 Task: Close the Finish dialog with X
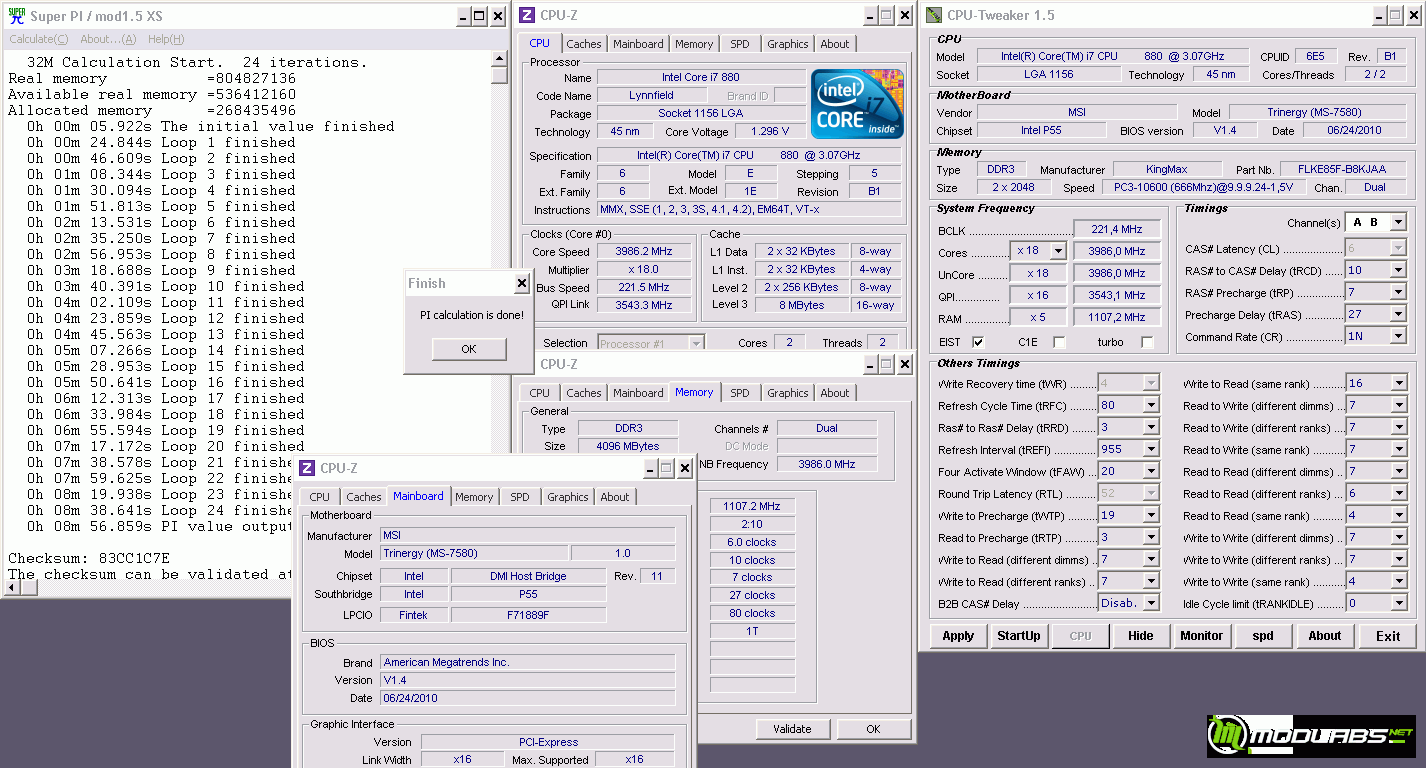[x=521, y=283]
